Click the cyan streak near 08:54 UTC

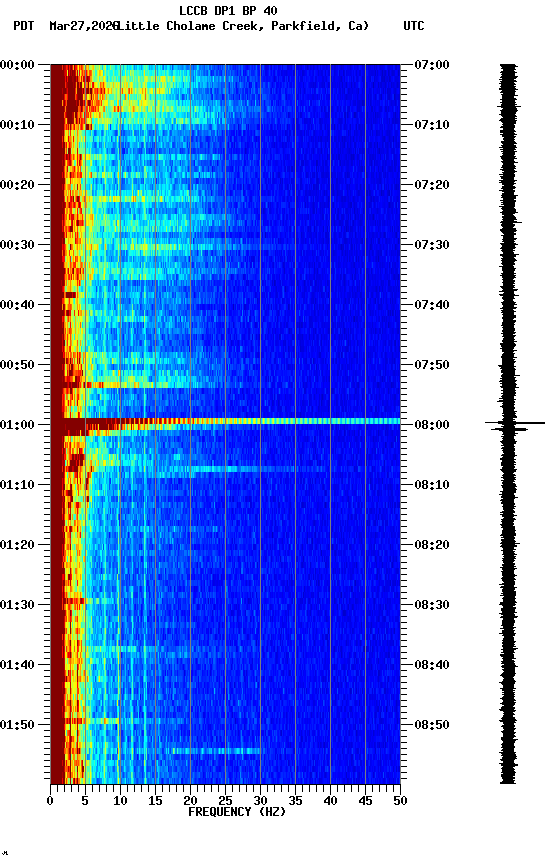215,750
